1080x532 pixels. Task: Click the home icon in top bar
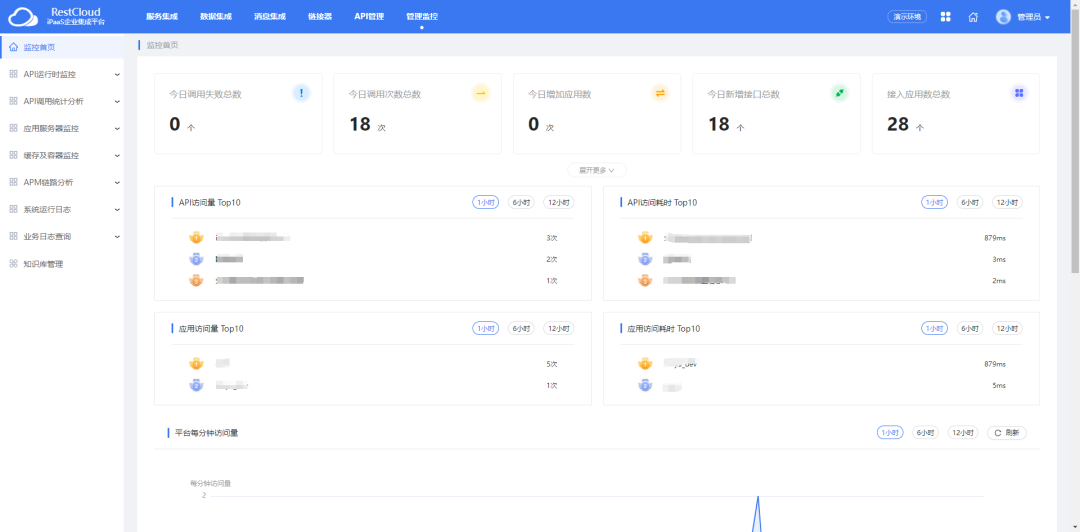973,17
